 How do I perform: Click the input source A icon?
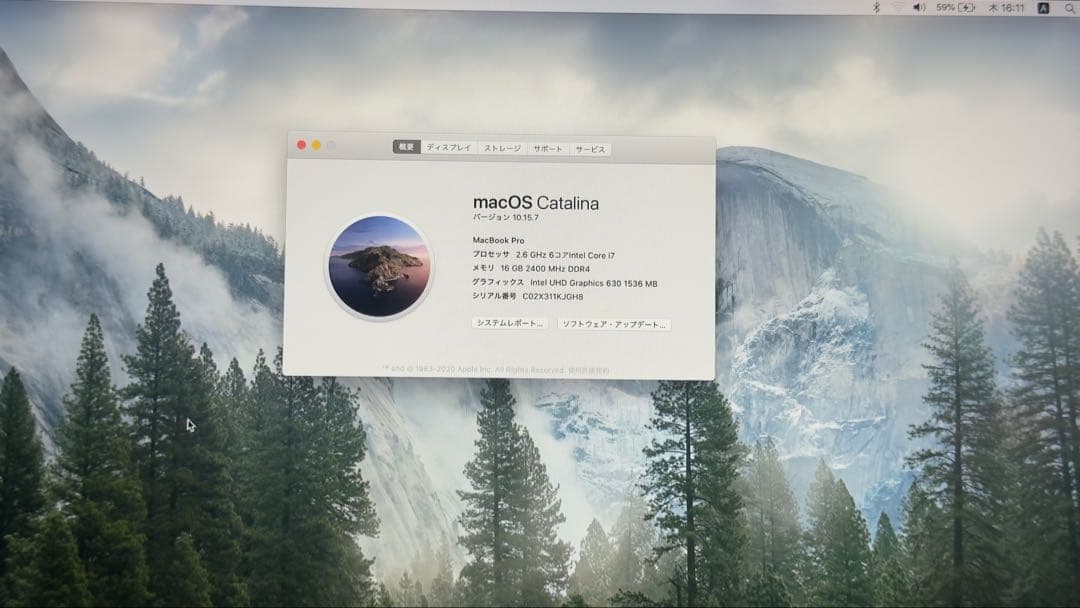click(1043, 7)
